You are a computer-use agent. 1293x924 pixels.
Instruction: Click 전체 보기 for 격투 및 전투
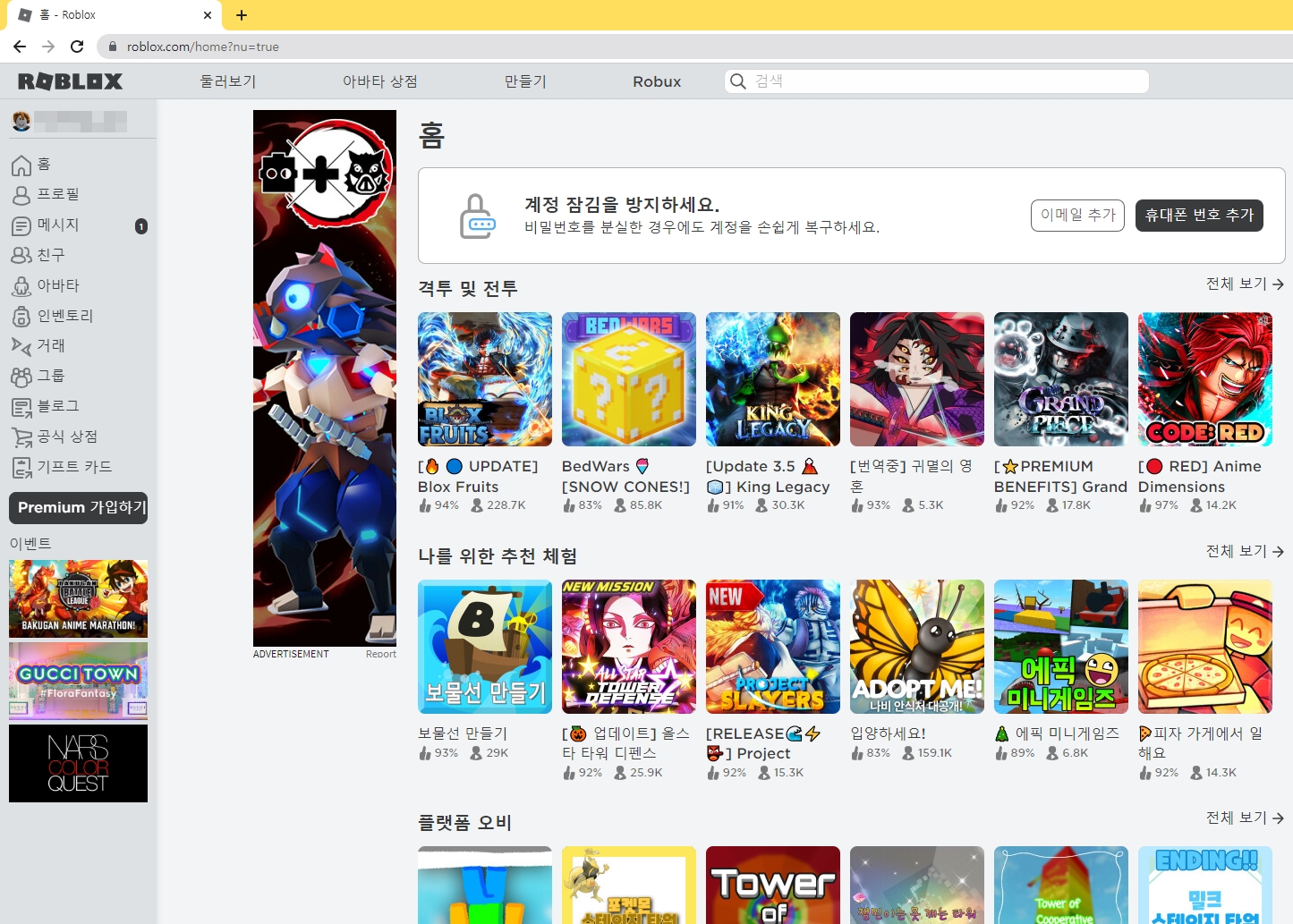[x=1245, y=284]
